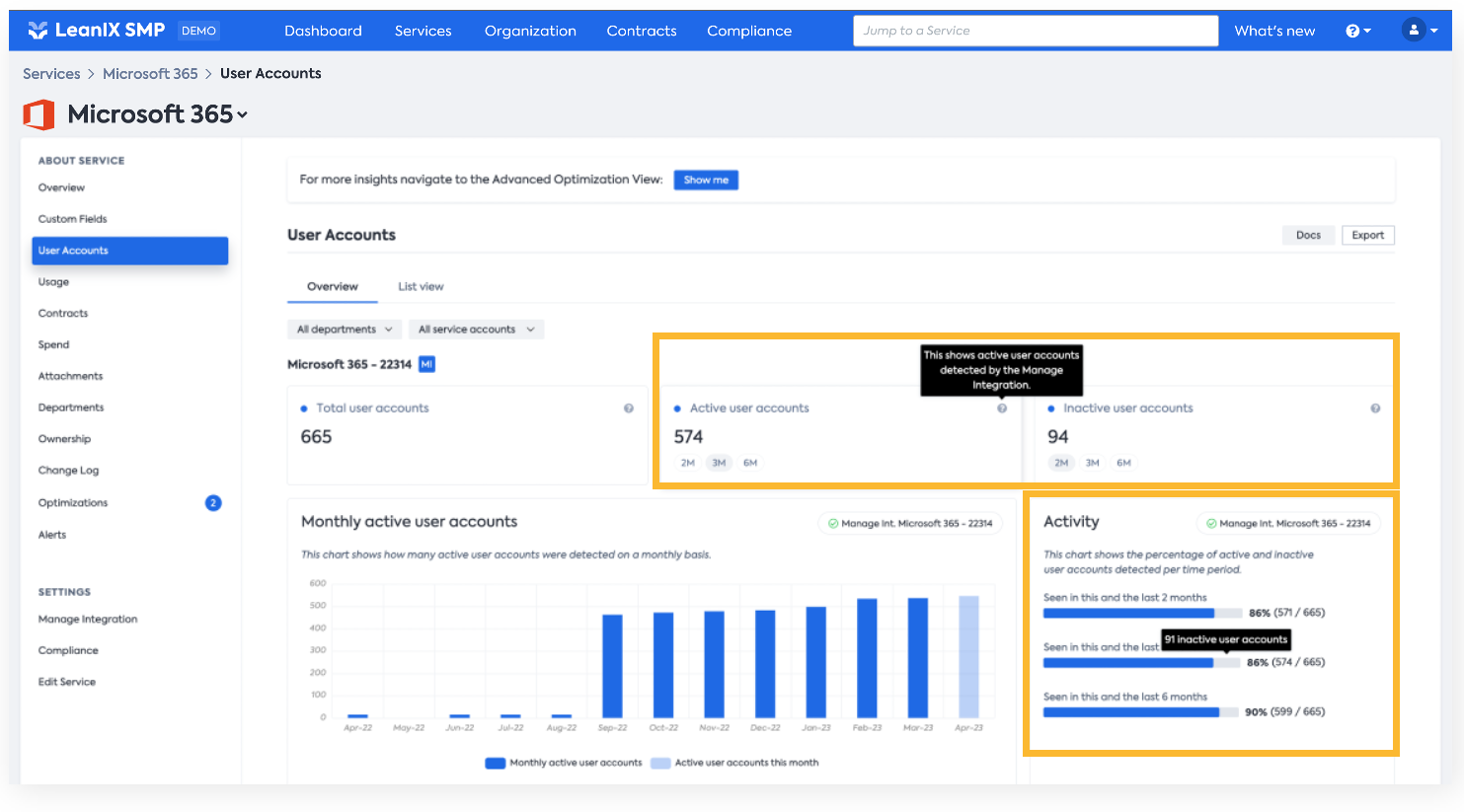Switch to the List view tab
This screenshot has width=1464, height=812.
coord(421,286)
